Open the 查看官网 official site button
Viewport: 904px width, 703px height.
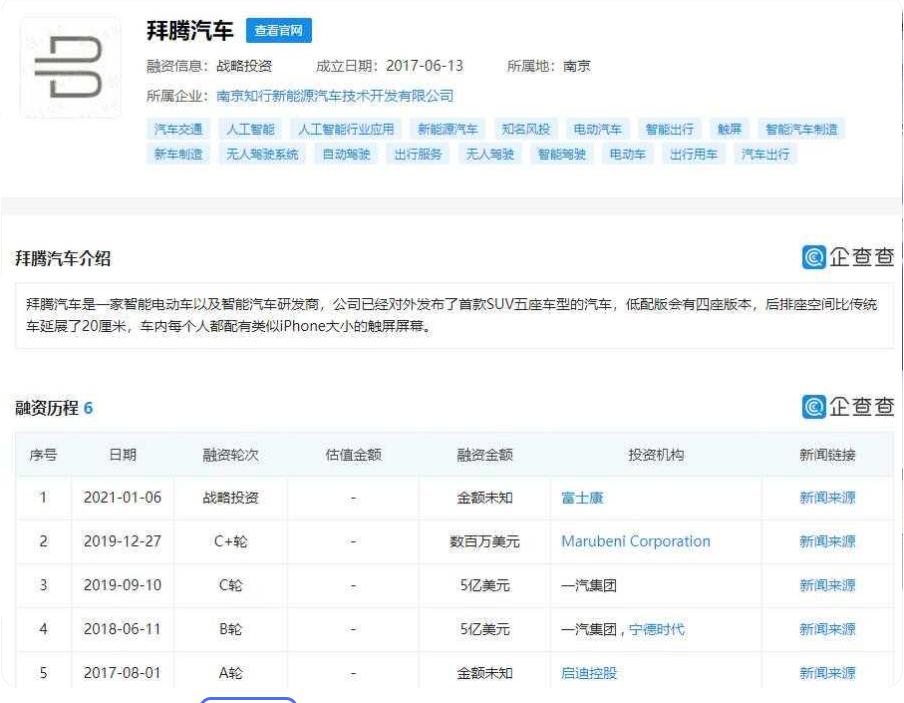click(x=278, y=31)
